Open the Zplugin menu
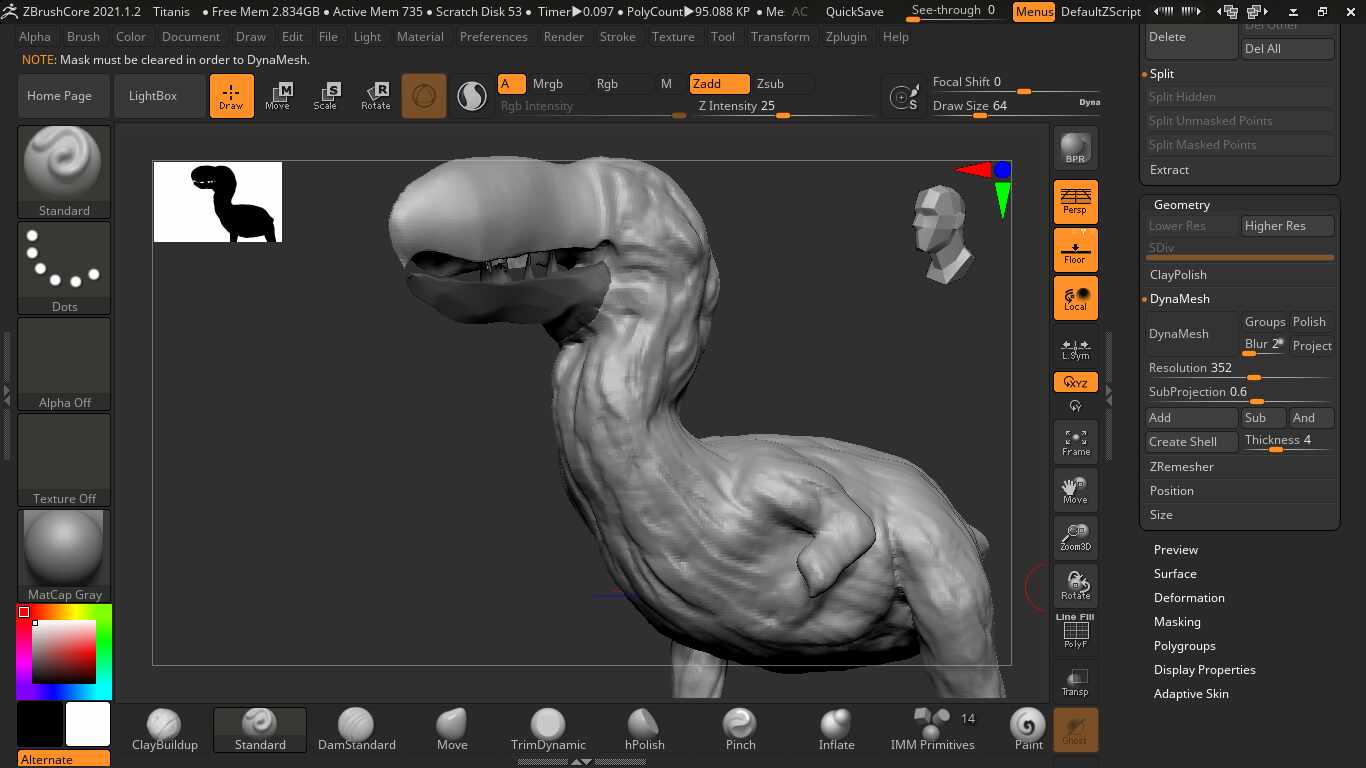Image resolution: width=1366 pixels, height=768 pixels. 846,36
